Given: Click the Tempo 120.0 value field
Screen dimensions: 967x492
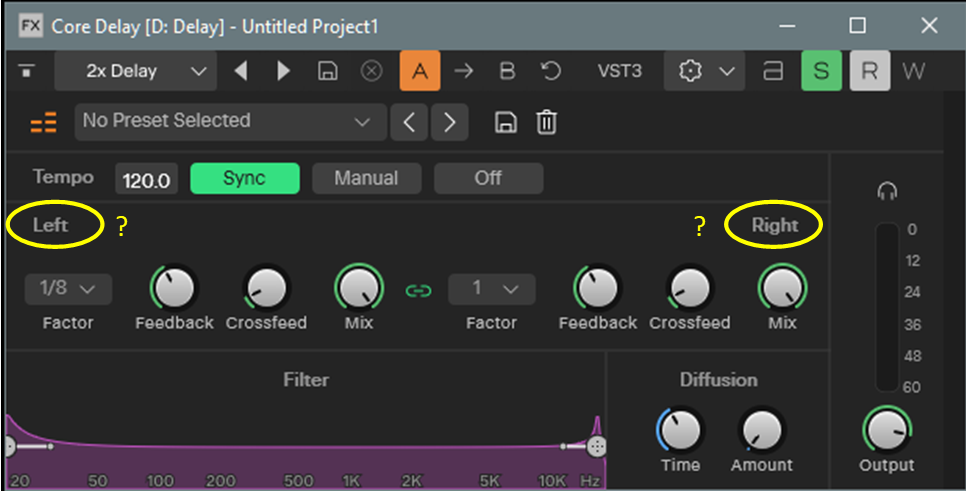Looking at the screenshot, I should pos(146,181).
